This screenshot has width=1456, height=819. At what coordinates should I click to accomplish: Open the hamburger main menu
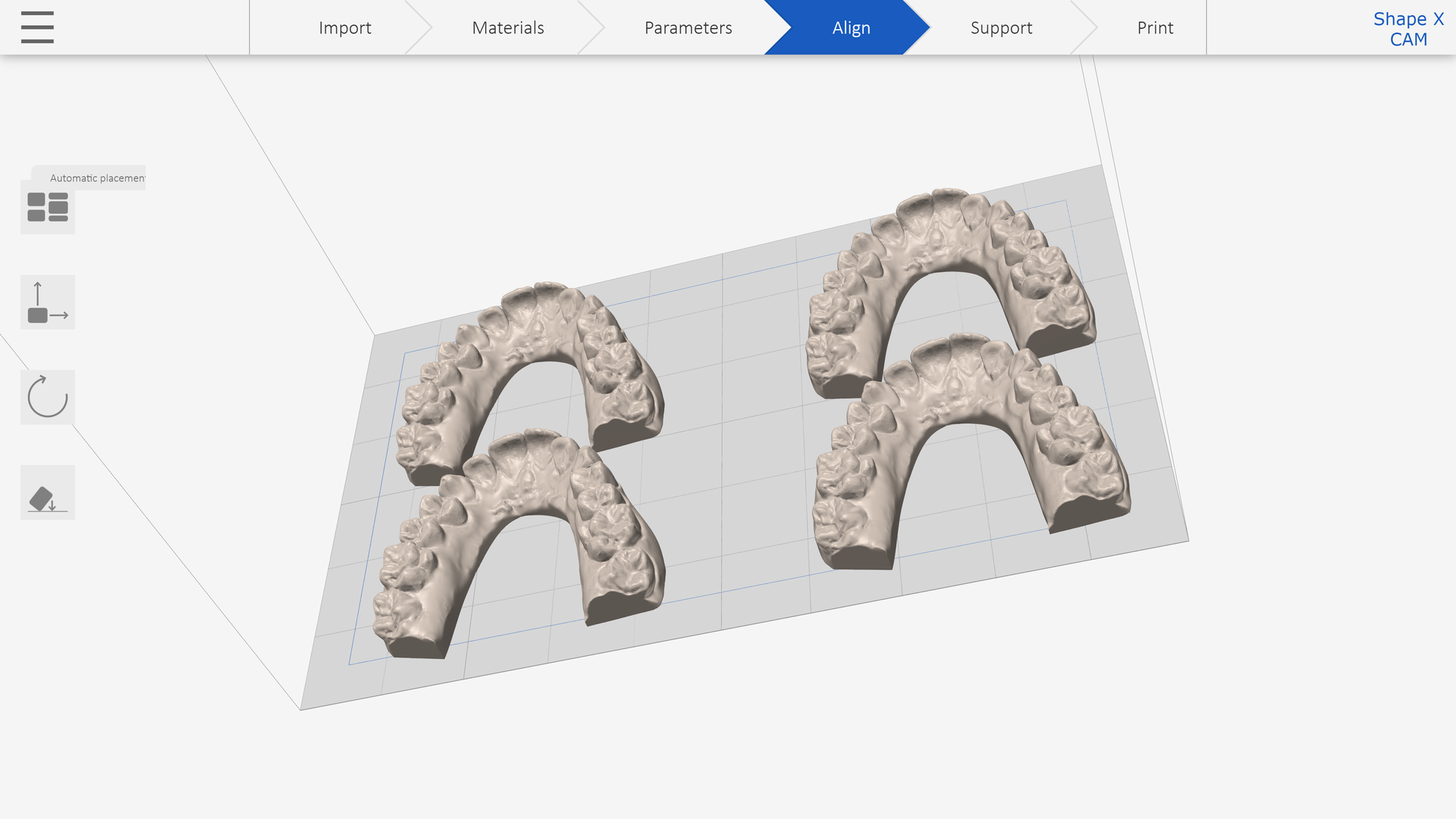click(36, 27)
